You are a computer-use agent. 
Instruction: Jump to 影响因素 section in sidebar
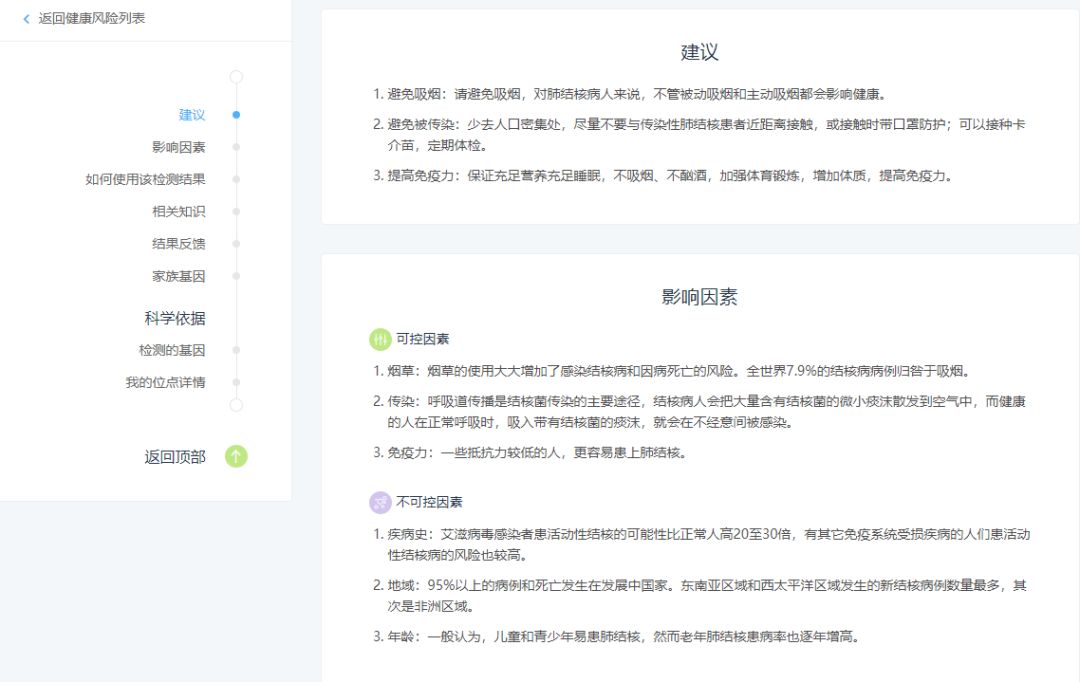[x=178, y=147]
